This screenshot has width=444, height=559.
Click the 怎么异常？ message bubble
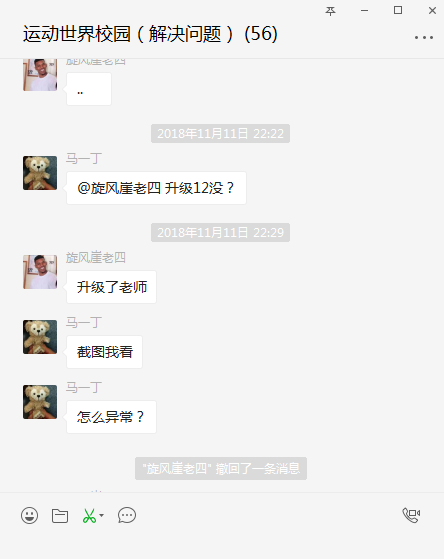(111, 417)
